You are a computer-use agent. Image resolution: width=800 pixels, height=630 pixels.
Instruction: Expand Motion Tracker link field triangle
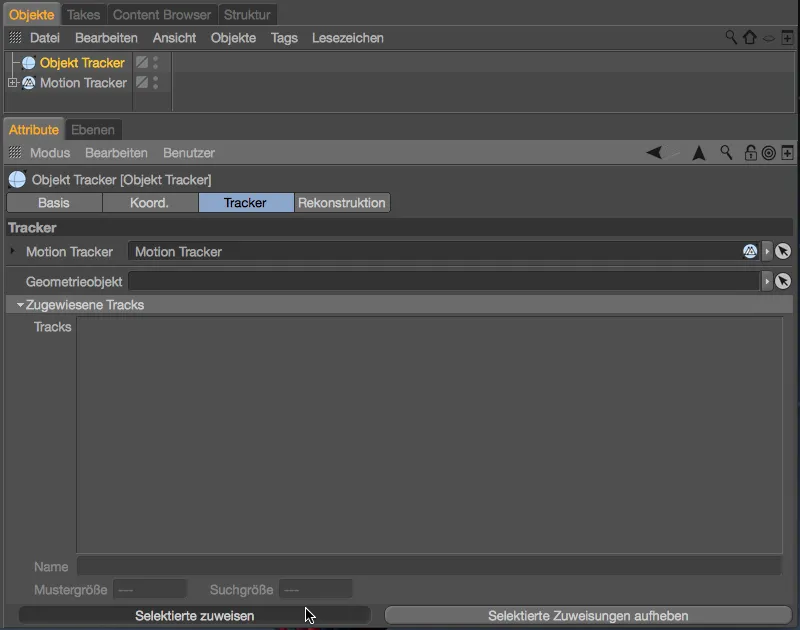tap(13, 250)
